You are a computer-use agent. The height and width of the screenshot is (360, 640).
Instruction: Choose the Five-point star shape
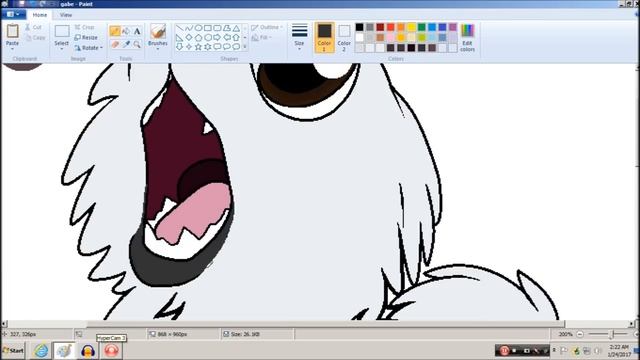point(198,47)
